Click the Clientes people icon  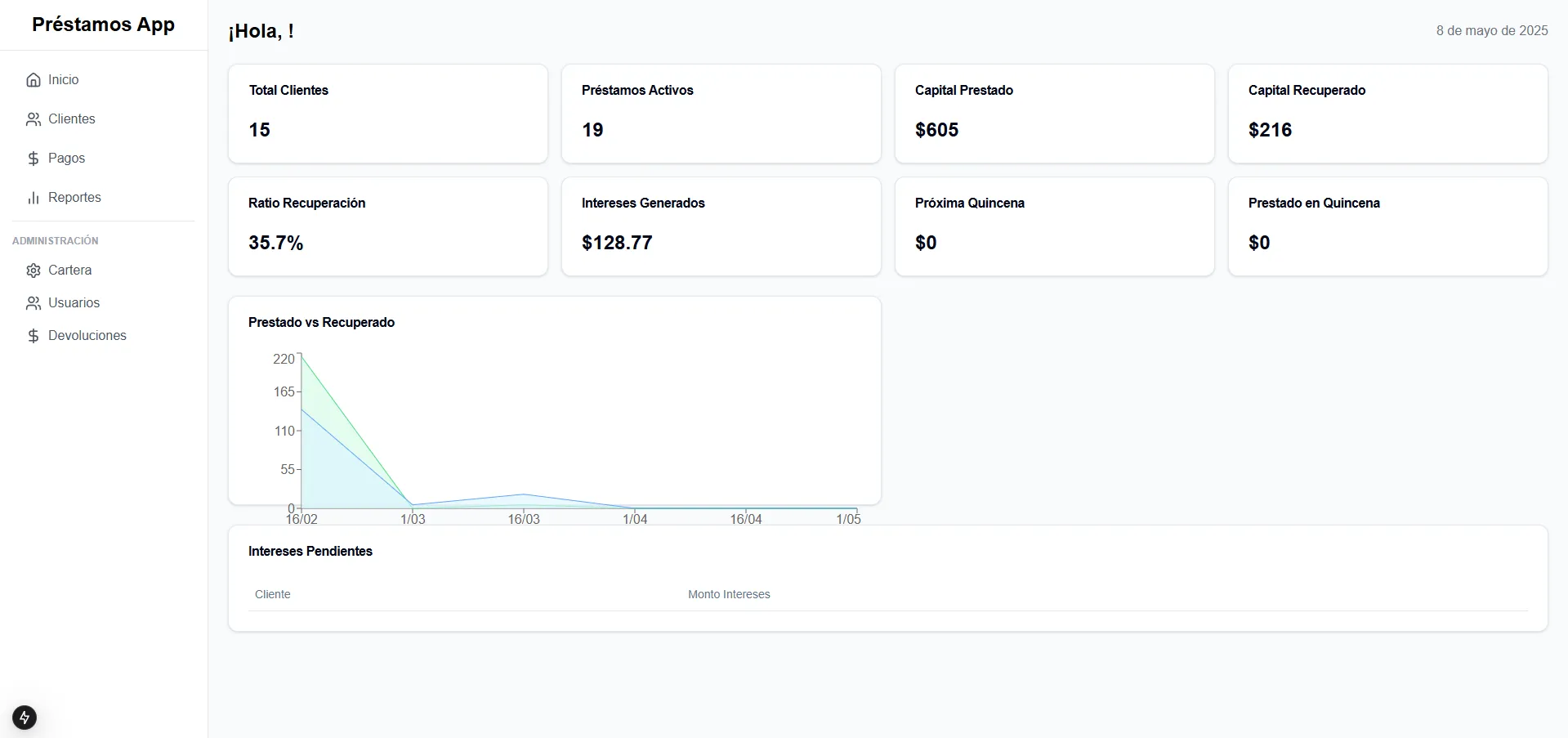[33, 119]
